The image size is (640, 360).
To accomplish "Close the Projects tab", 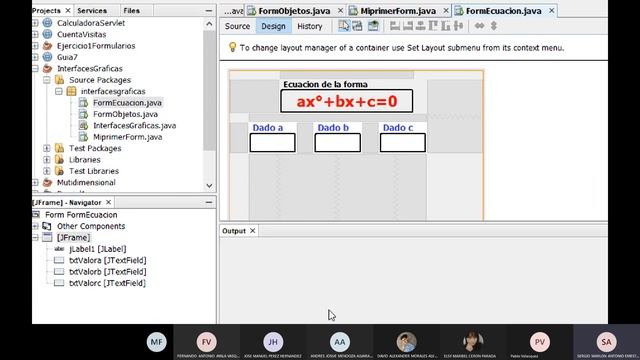I will [68, 11].
